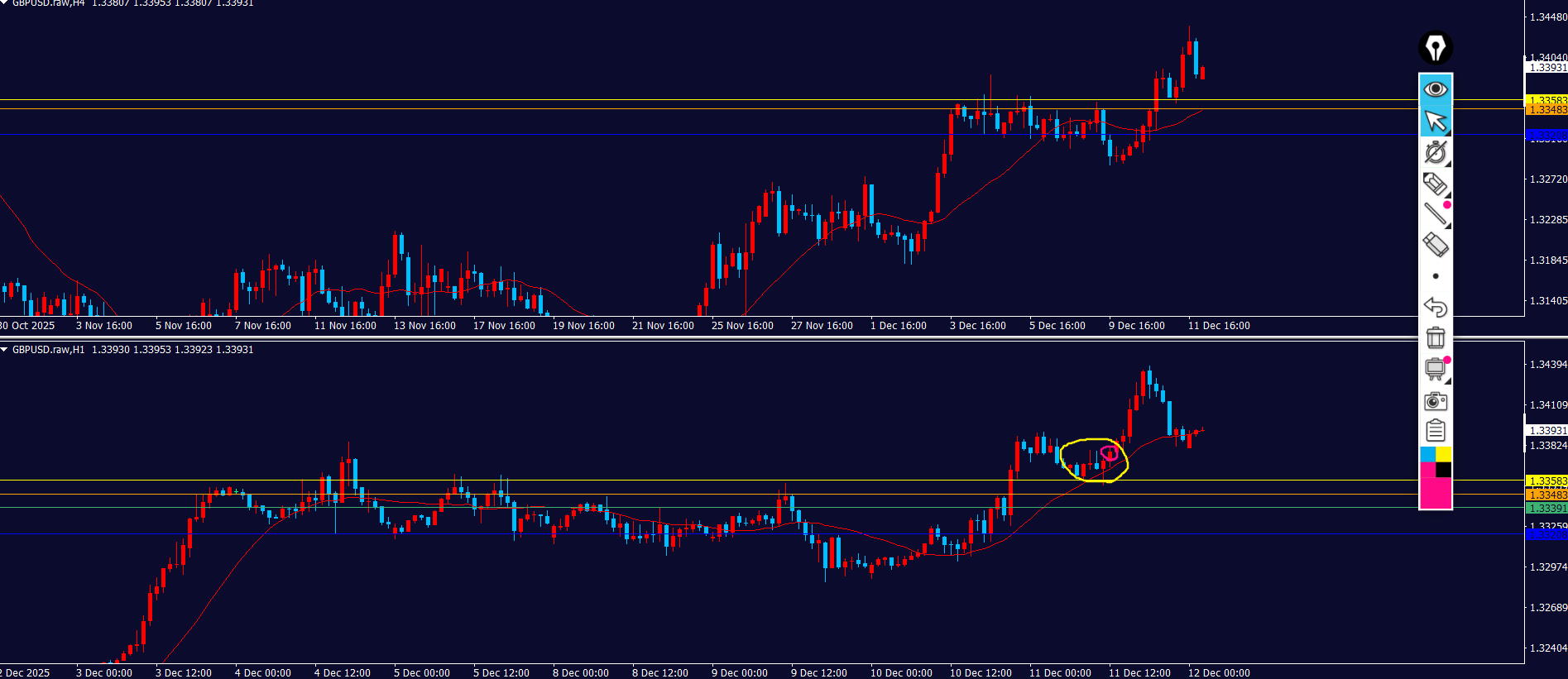
Task: Switch to the cursor arrow mode
Action: click(1435, 121)
